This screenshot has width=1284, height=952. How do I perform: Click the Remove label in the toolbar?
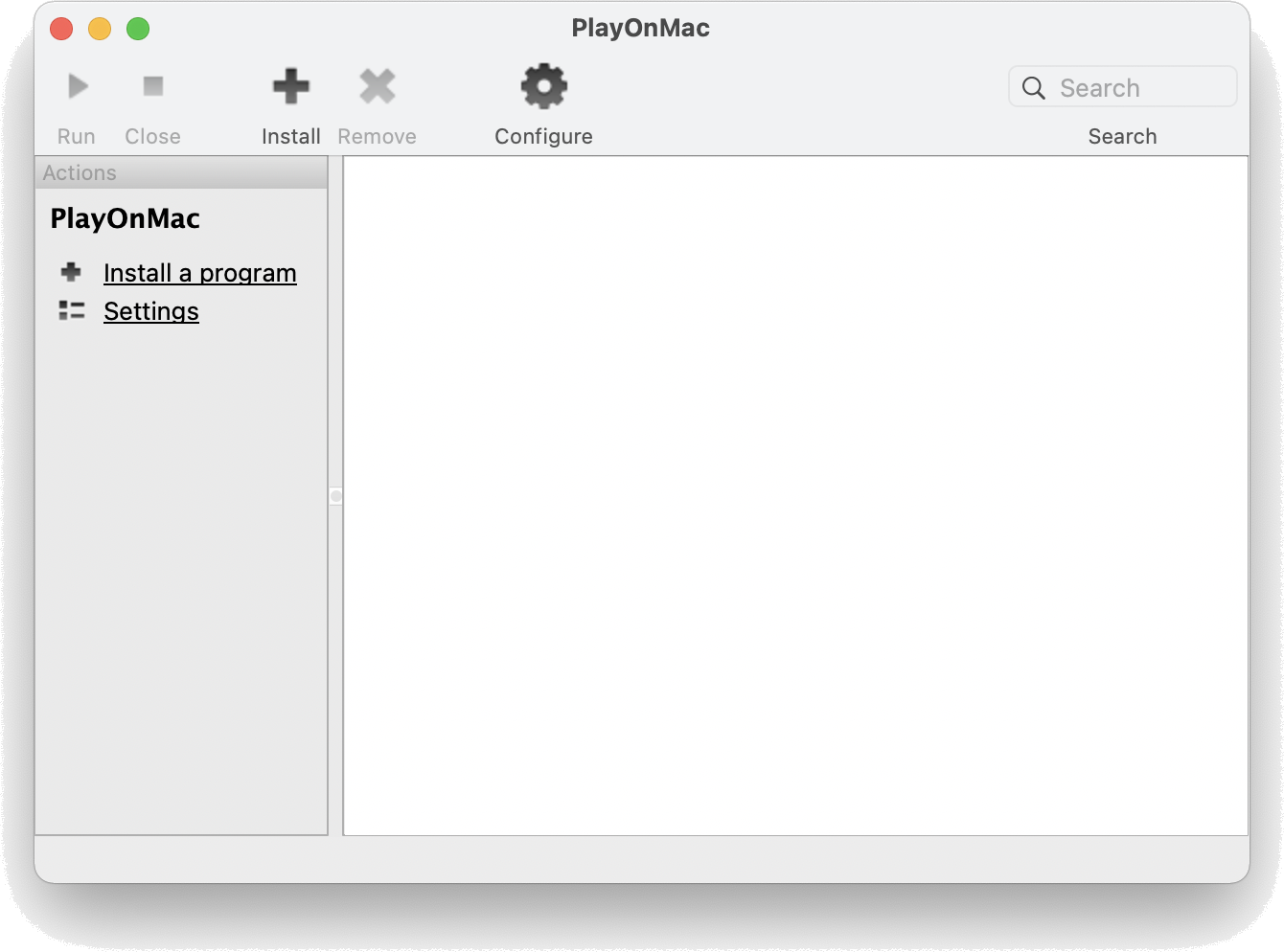(377, 136)
